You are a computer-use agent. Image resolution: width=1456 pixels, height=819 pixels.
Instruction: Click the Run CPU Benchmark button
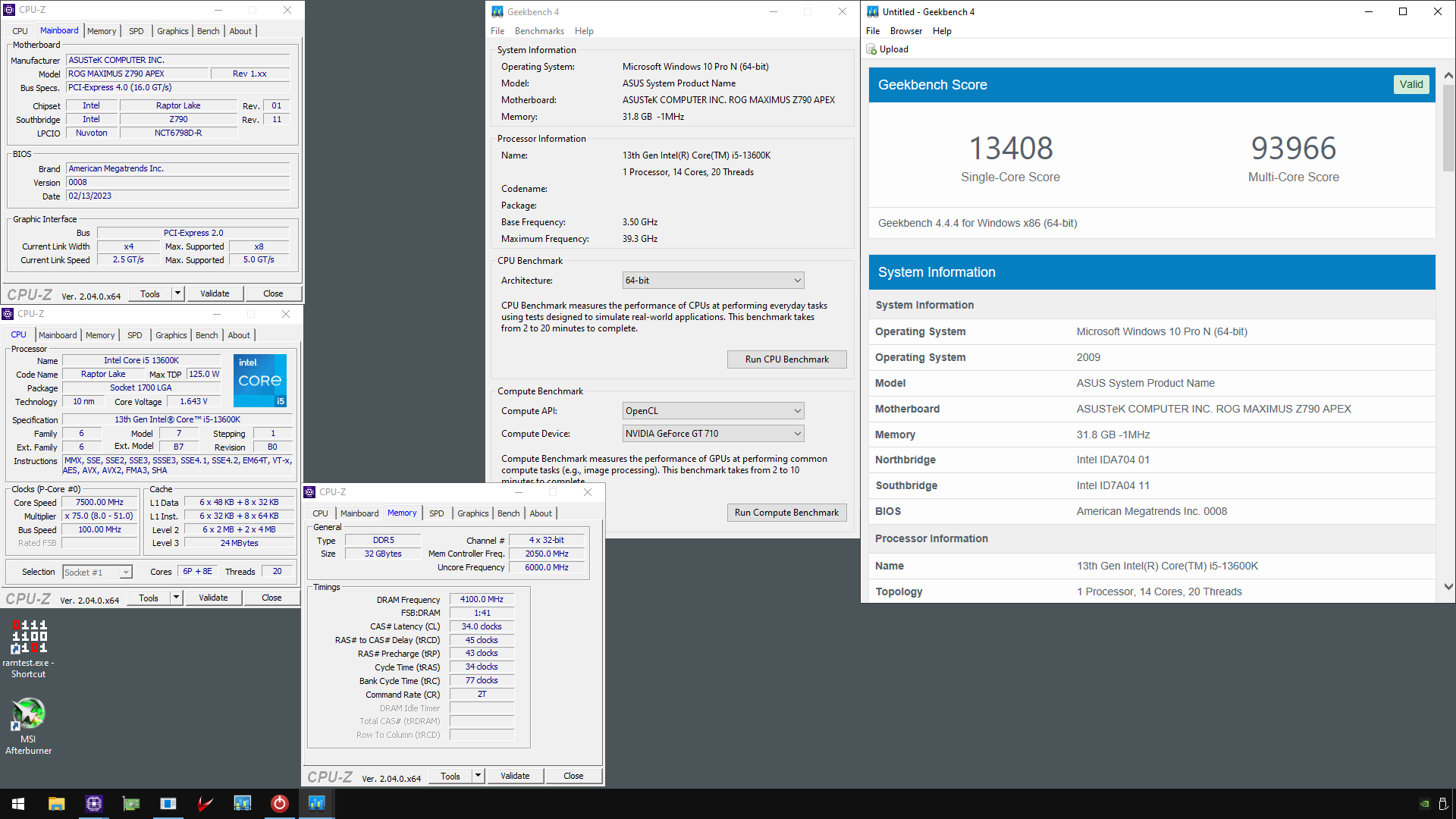pyautogui.click(x=786, y=359)
